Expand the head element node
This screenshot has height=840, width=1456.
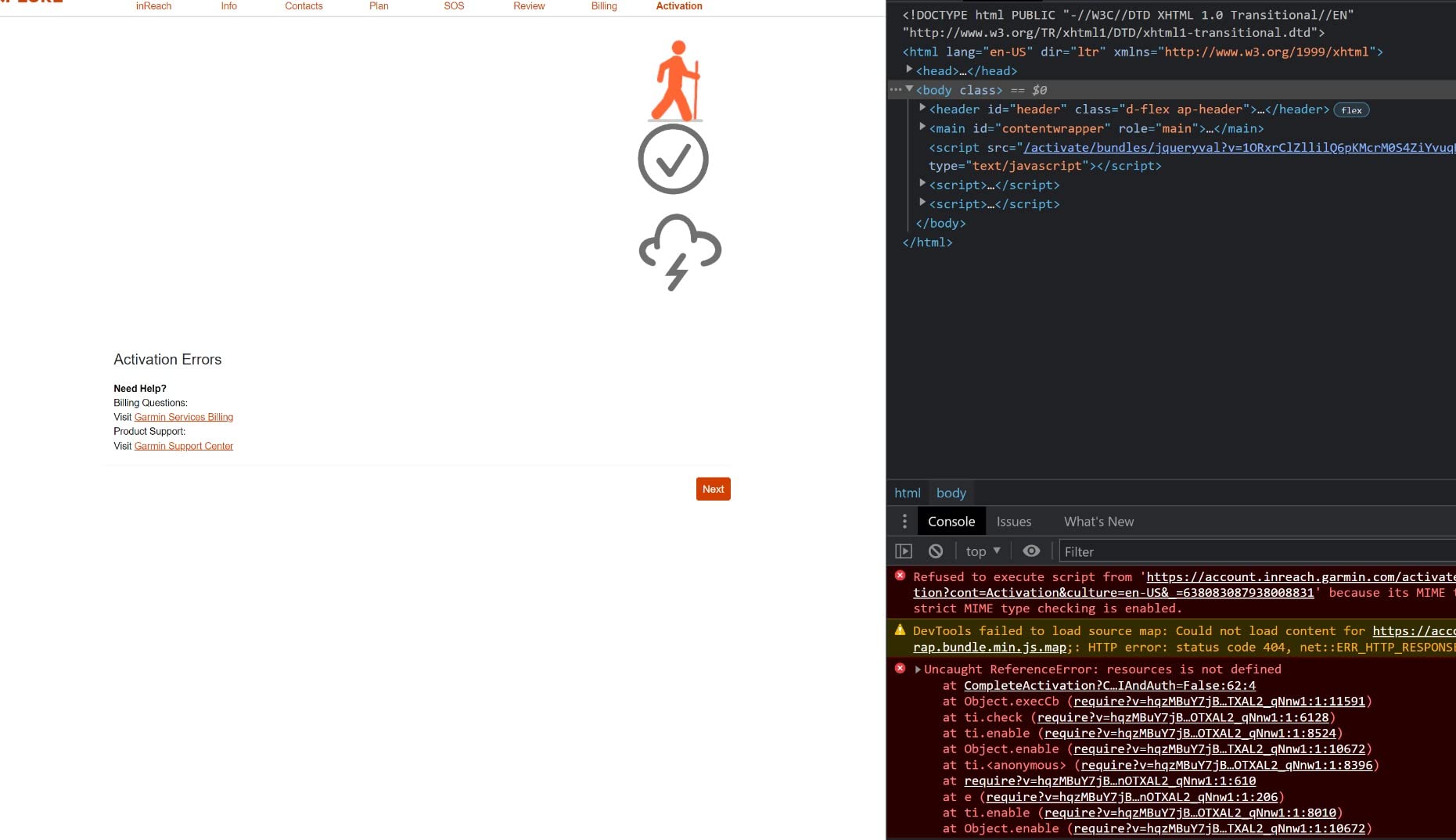909,70
